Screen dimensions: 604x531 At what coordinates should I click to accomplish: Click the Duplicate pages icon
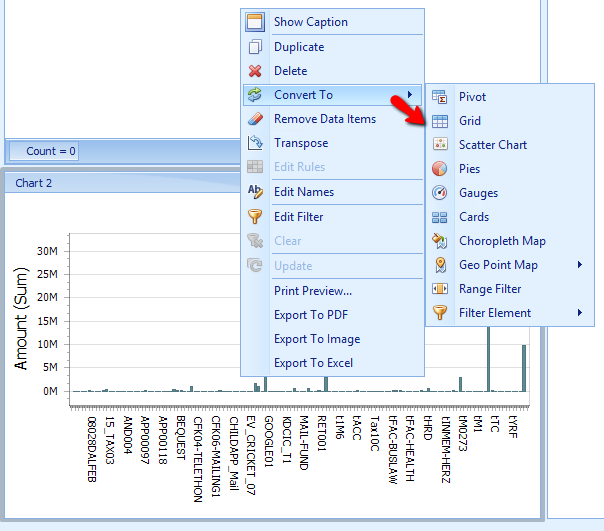pos(255,47)
